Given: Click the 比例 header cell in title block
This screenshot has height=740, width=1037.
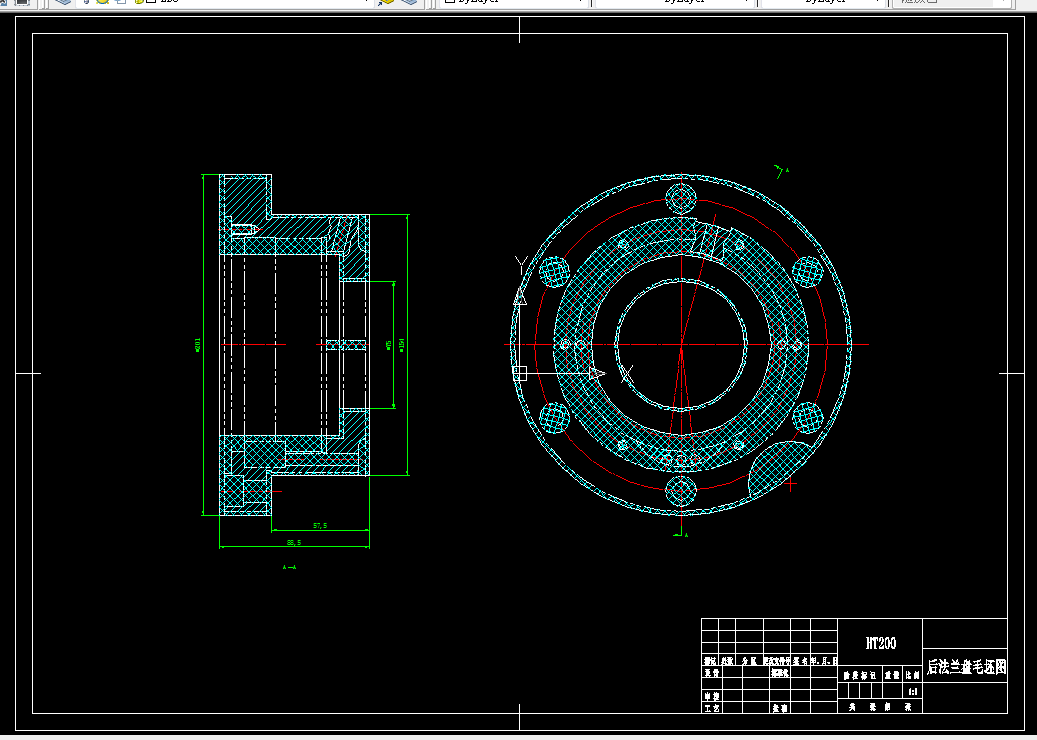Looking at the screenshot, I should [x=913, y=675].
